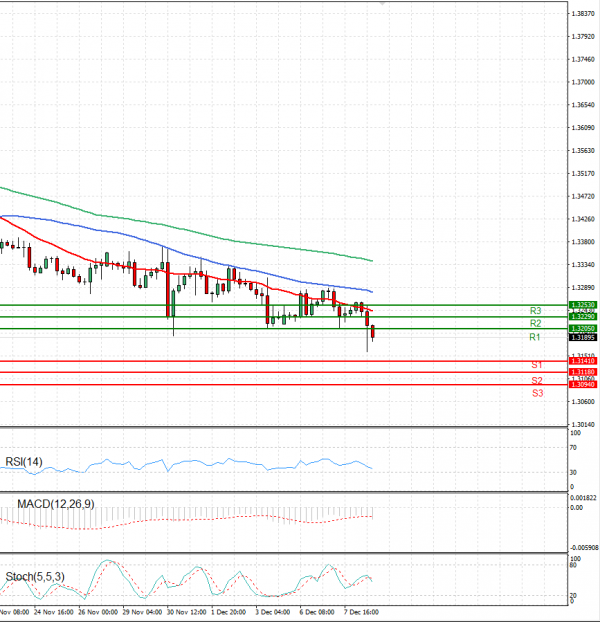Click the R1 resistance label

[x=535, y=337]
